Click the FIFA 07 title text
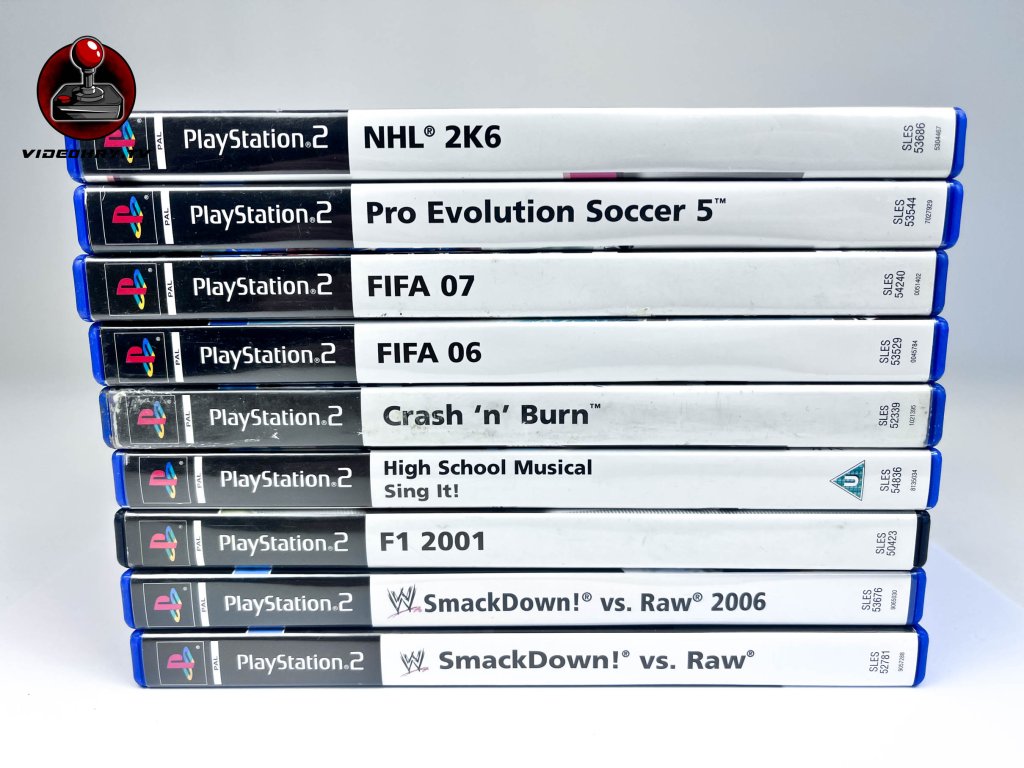Viewport: 1024px width, 768px height. pos(421,286)
